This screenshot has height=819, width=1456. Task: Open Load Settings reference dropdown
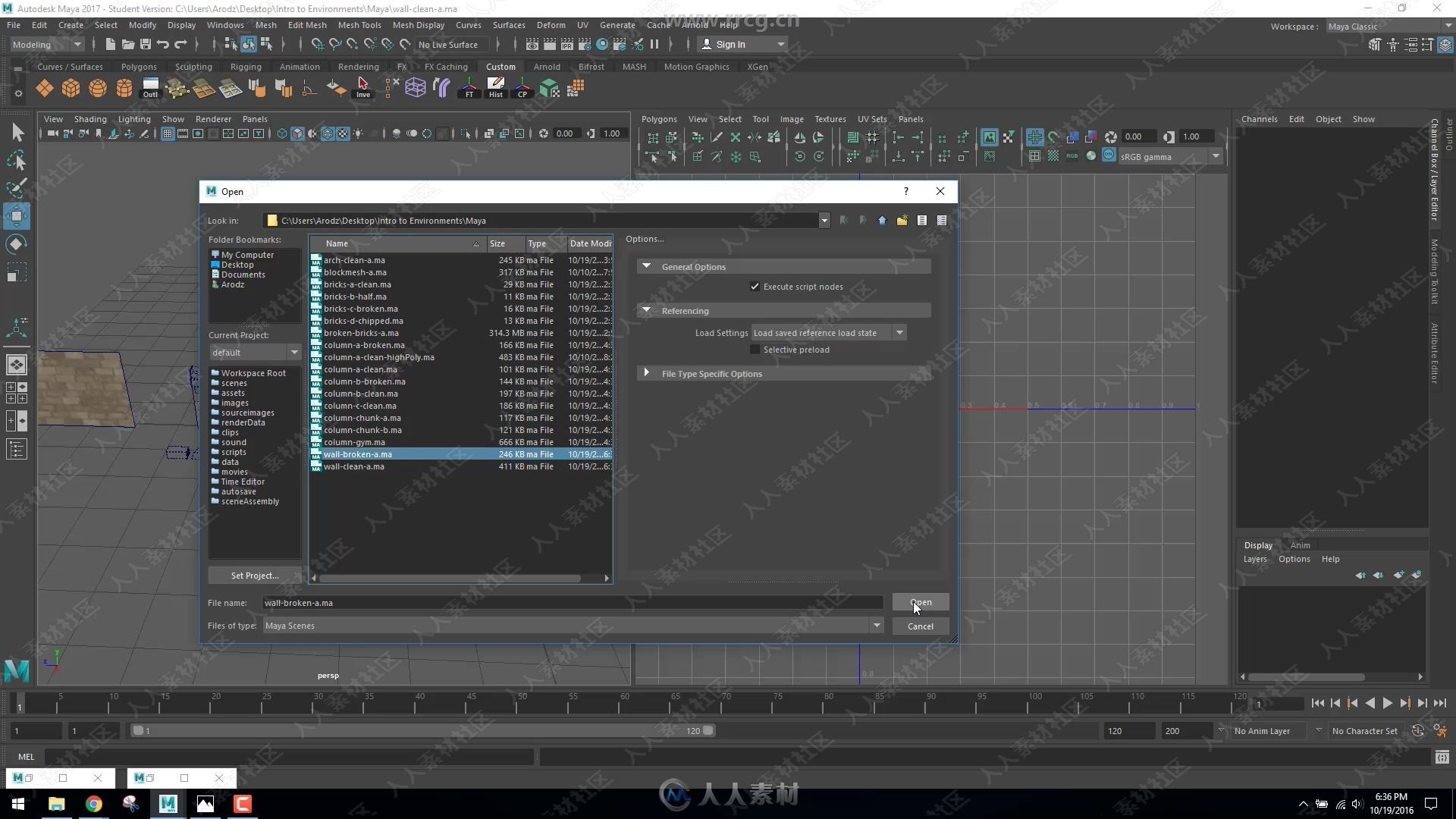(899, 332)
